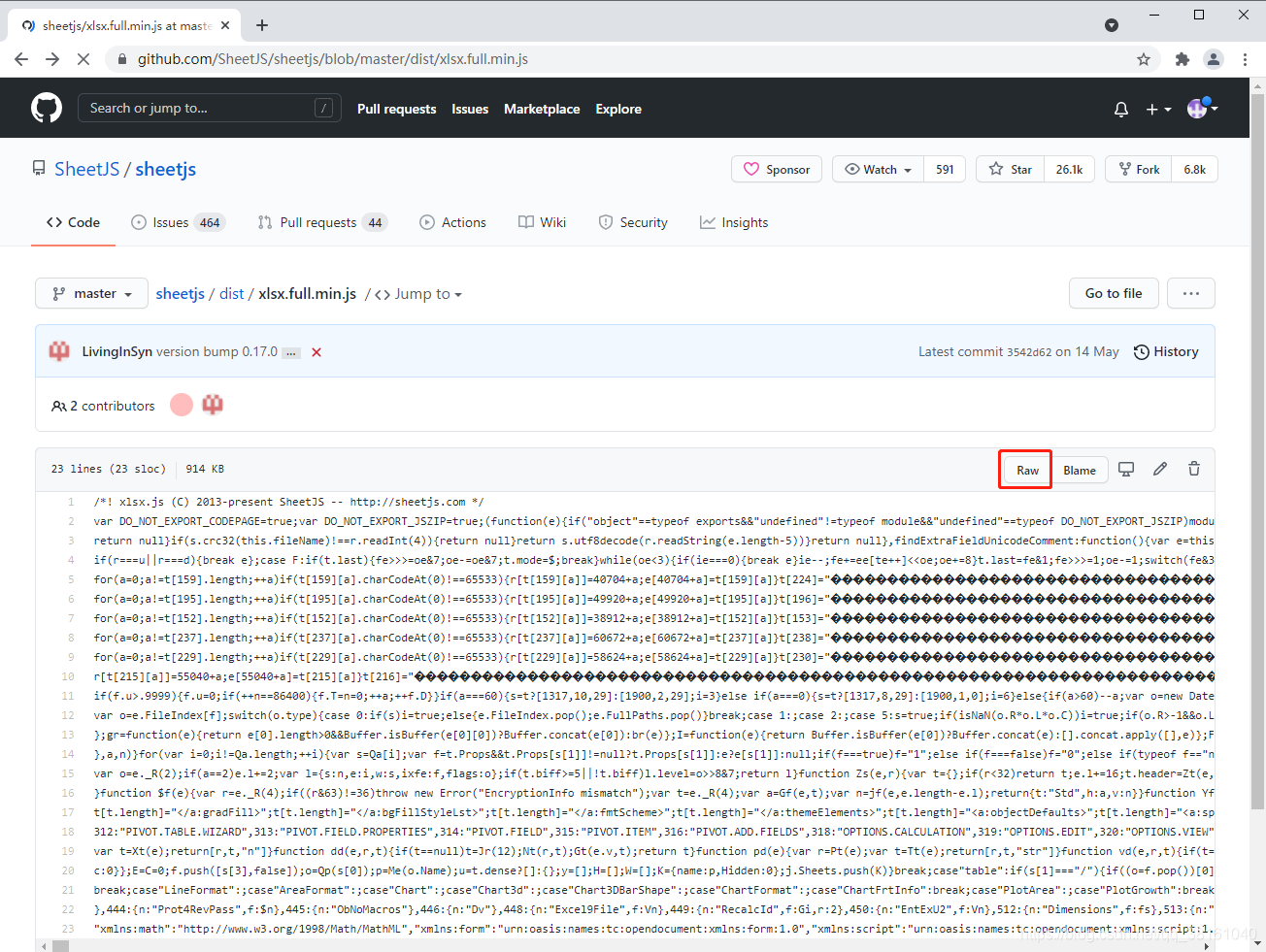This screenshot has width=1266, height=952.
Task: Switch to the Wiki tab
Action: point(542,222)
